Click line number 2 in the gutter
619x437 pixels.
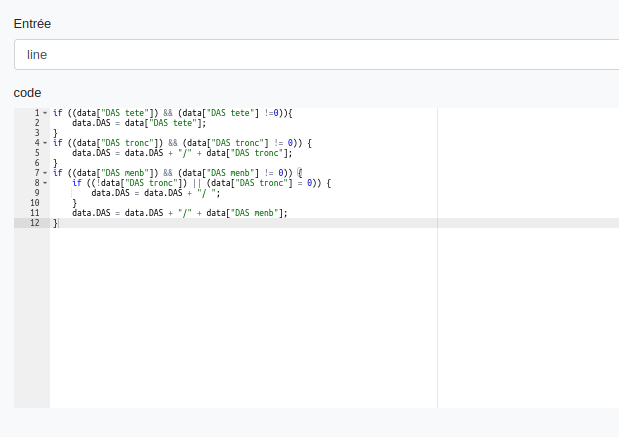36,123
